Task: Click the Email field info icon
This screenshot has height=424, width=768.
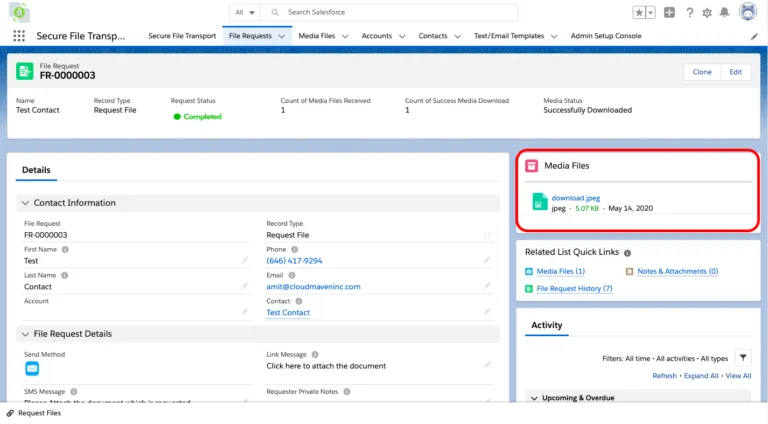Action: [x=291, y=275]
